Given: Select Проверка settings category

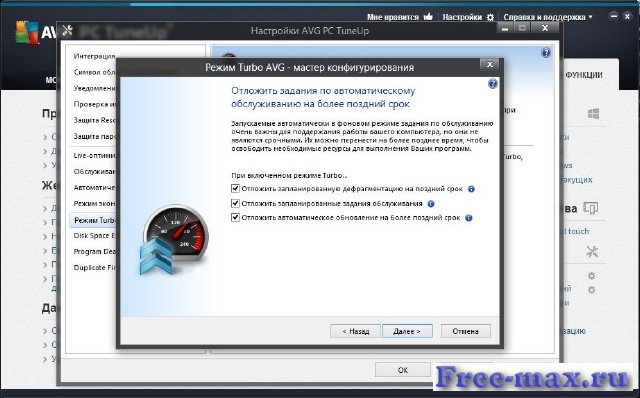Looking at the screenshot, I should 94,104.
